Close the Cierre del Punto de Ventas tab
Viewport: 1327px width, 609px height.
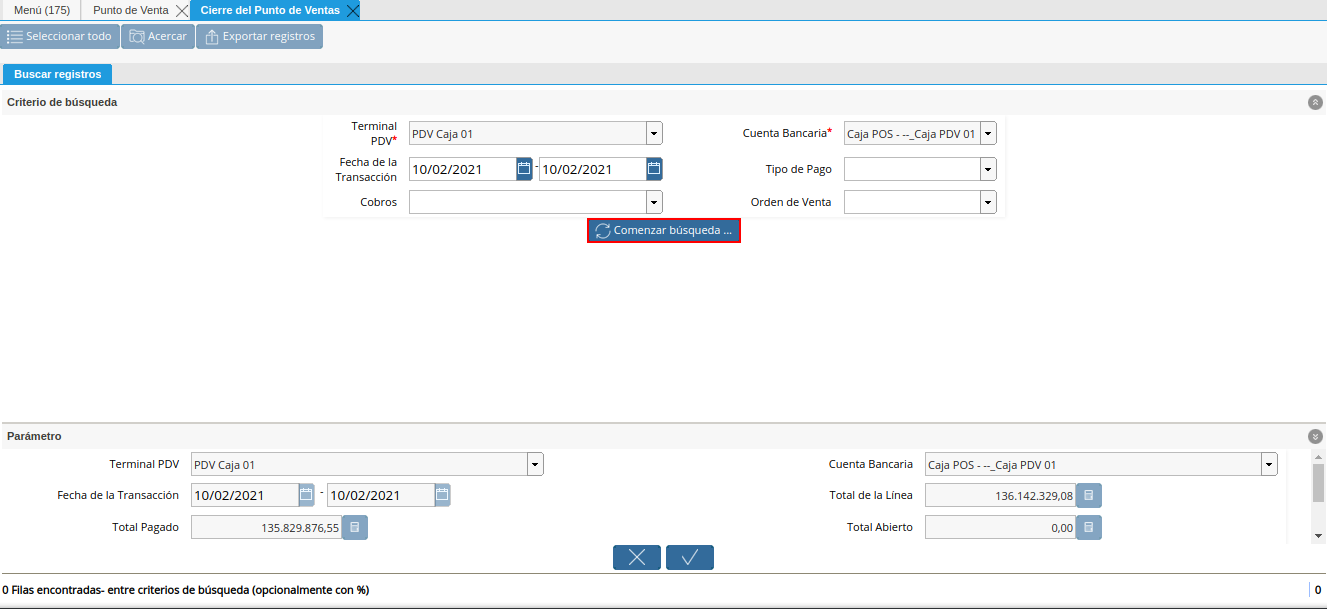coord(352,10)
